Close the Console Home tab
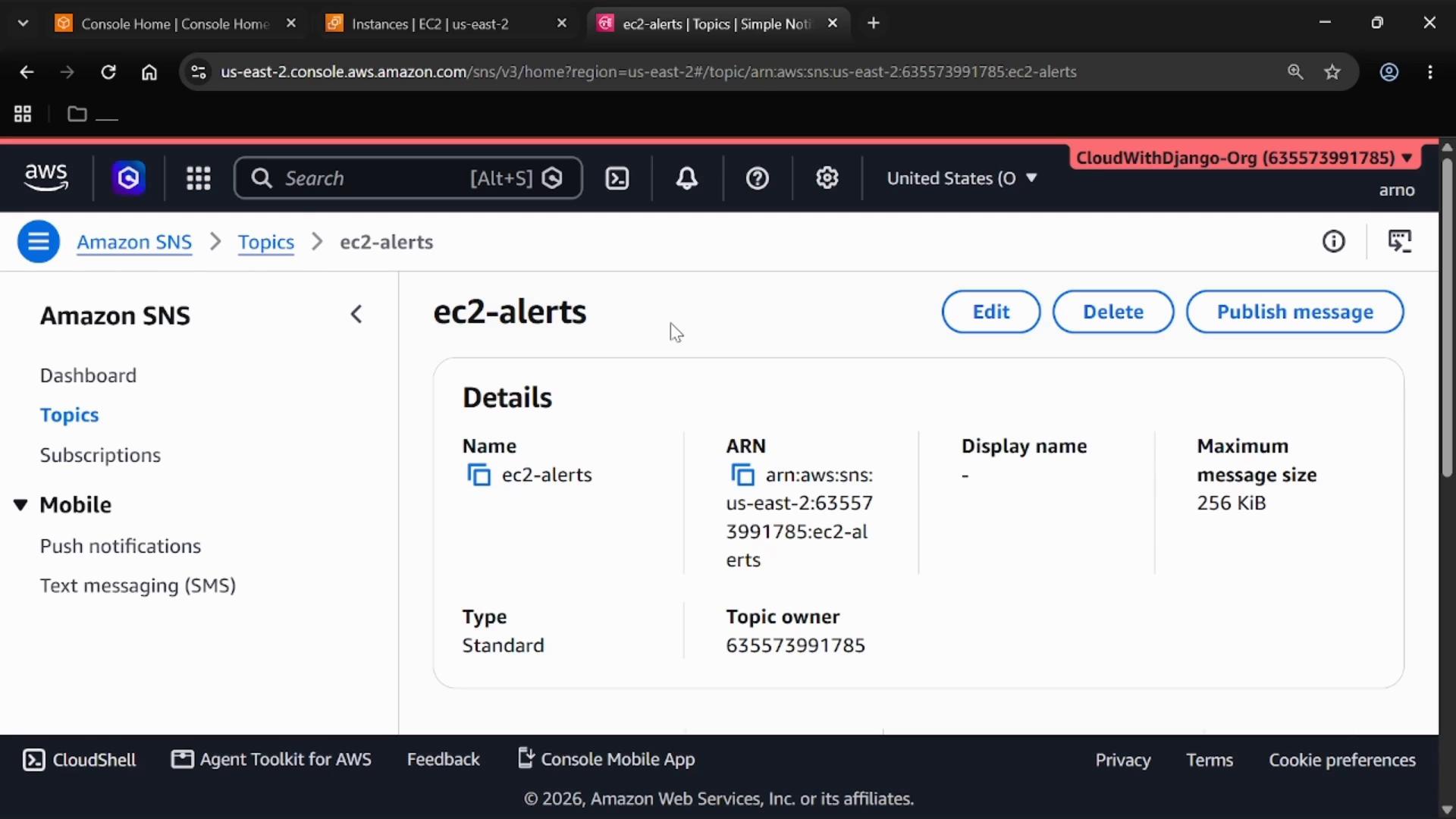Image resolution: width=1456 pixels, height=819 pixels. [291, 24]
